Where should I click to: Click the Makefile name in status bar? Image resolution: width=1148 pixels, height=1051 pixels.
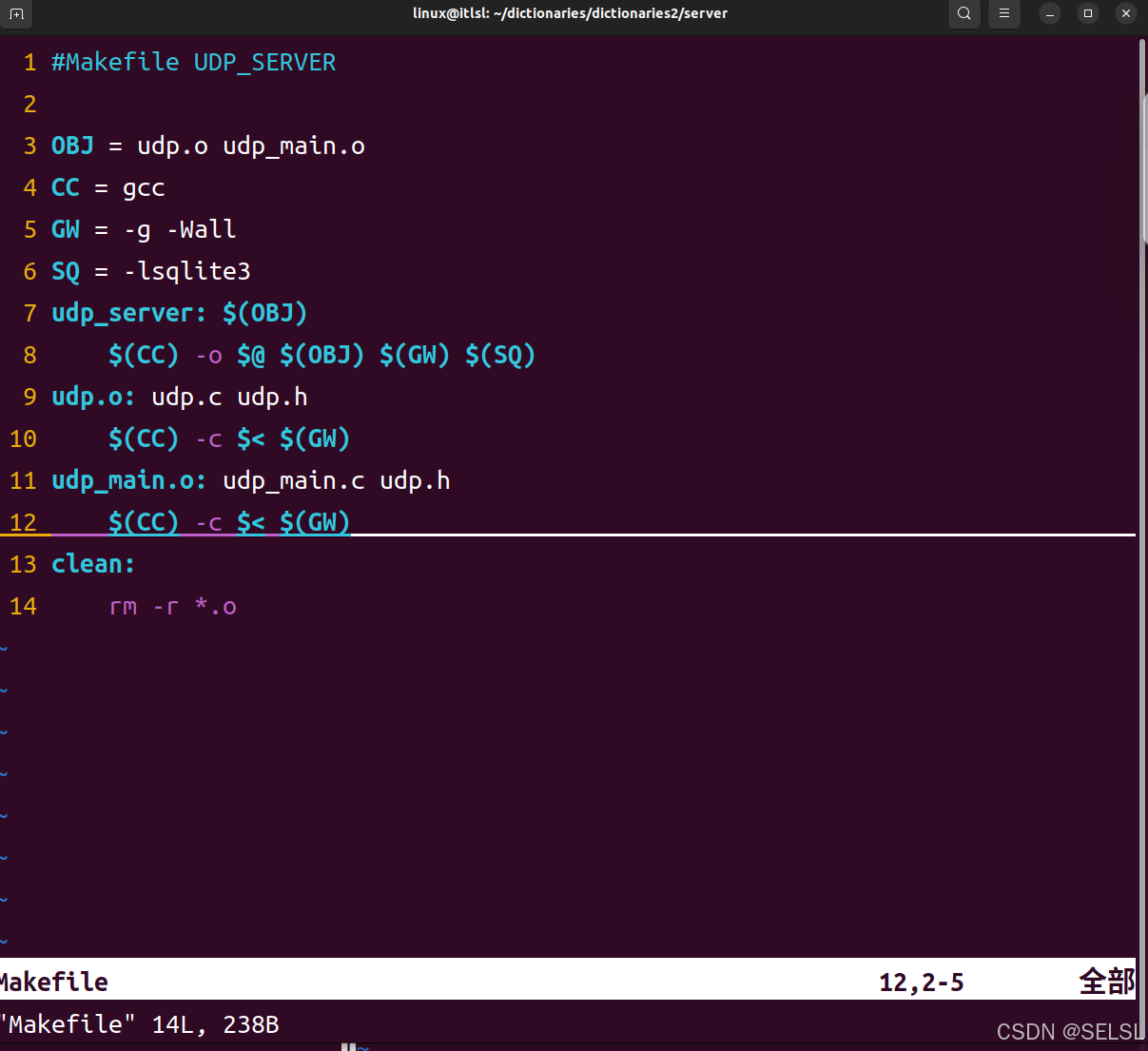click(x=53, y=981)
